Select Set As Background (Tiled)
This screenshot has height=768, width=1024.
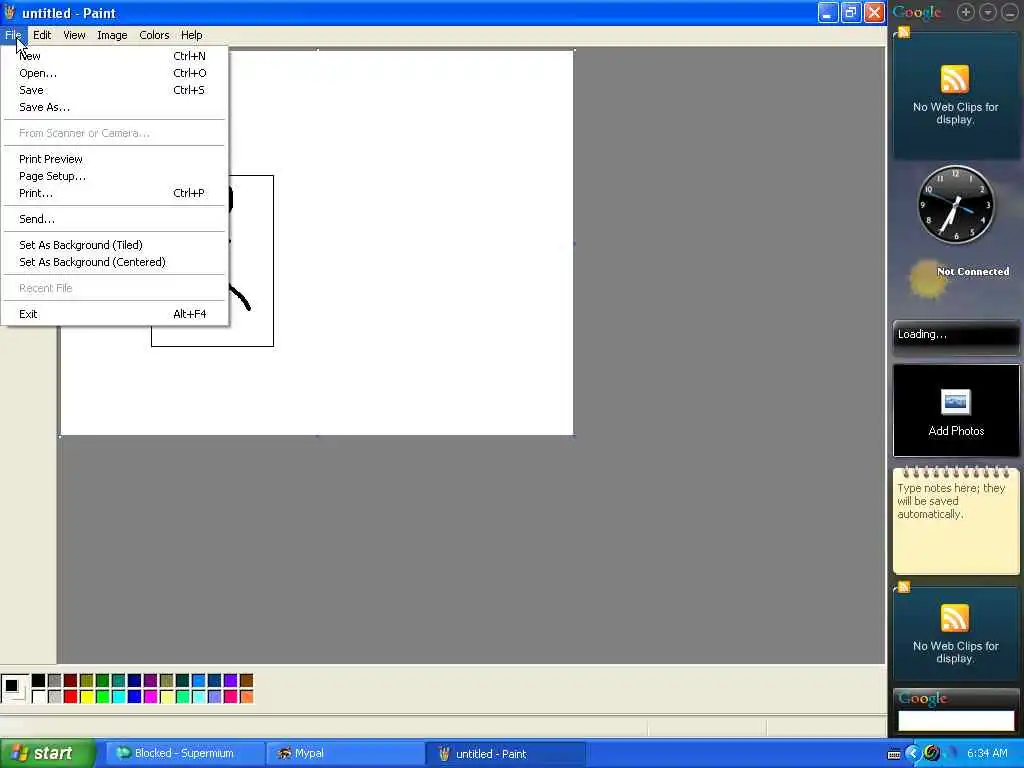(115, 245)
